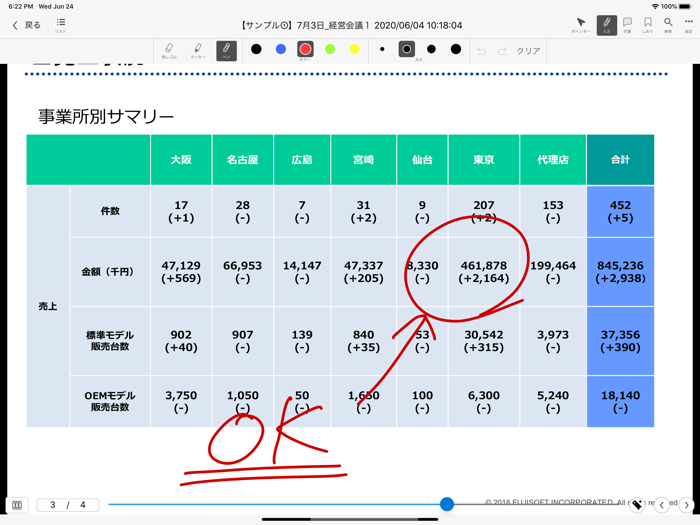This screenshot has height=525, width=700.
Task: Open the search magnifier icon
Action: click(668, 25)
